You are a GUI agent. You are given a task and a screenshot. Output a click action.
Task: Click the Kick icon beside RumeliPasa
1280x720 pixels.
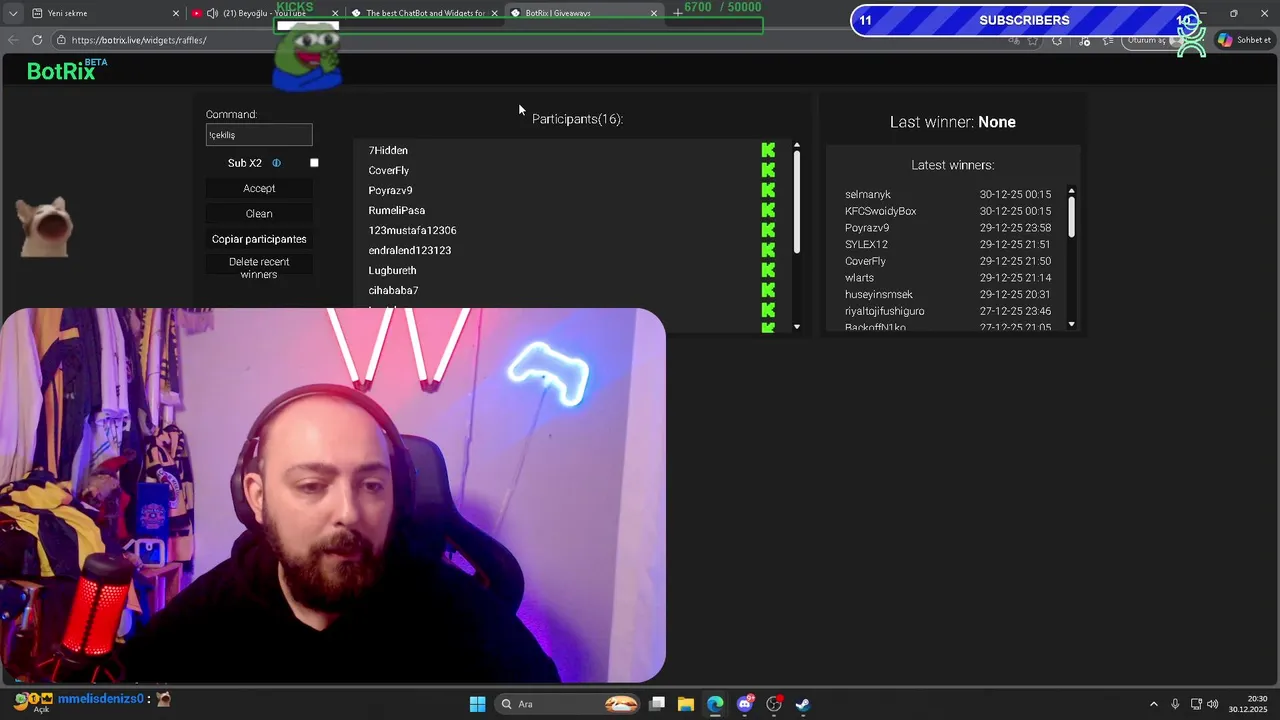pos(768,210)
